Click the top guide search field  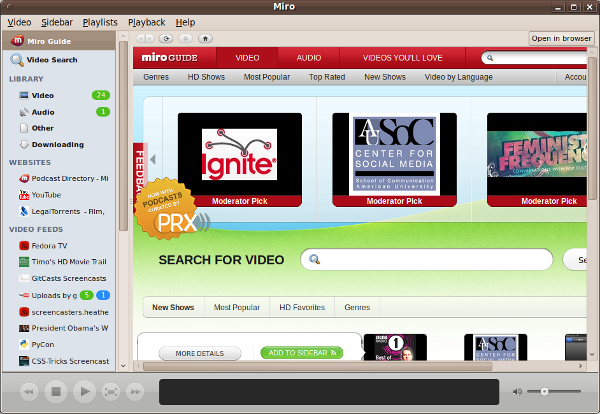534,58
